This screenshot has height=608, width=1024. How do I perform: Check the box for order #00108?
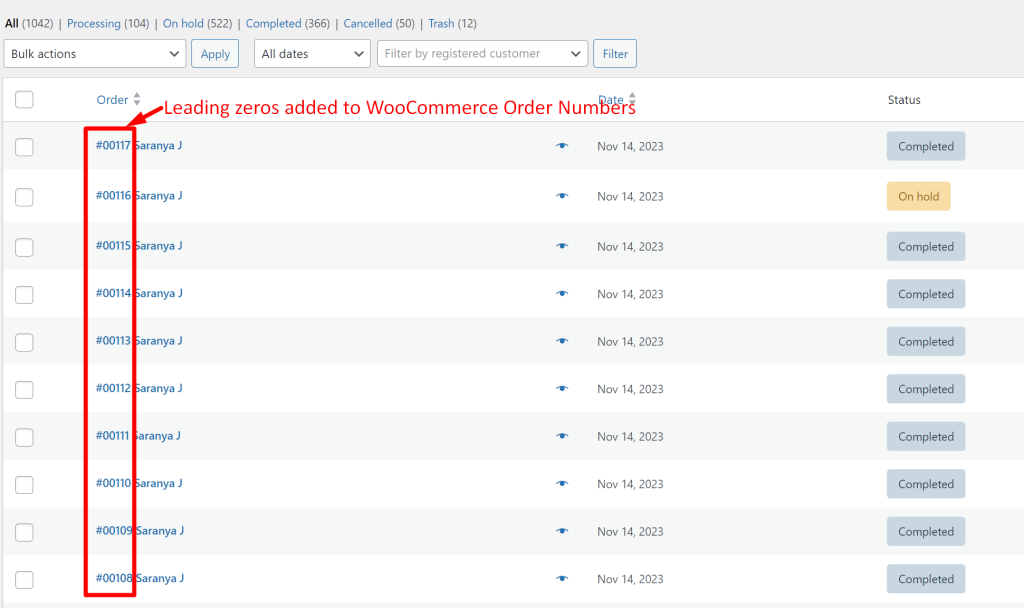tap(24, 580)
